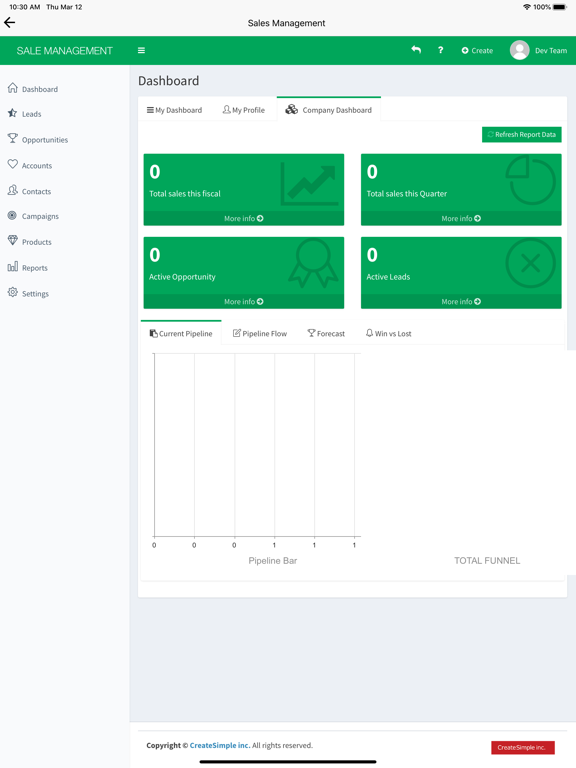Open Campaigns target icon in sidebar
Viewport: 576px width, 768px height.
(12, 216)
